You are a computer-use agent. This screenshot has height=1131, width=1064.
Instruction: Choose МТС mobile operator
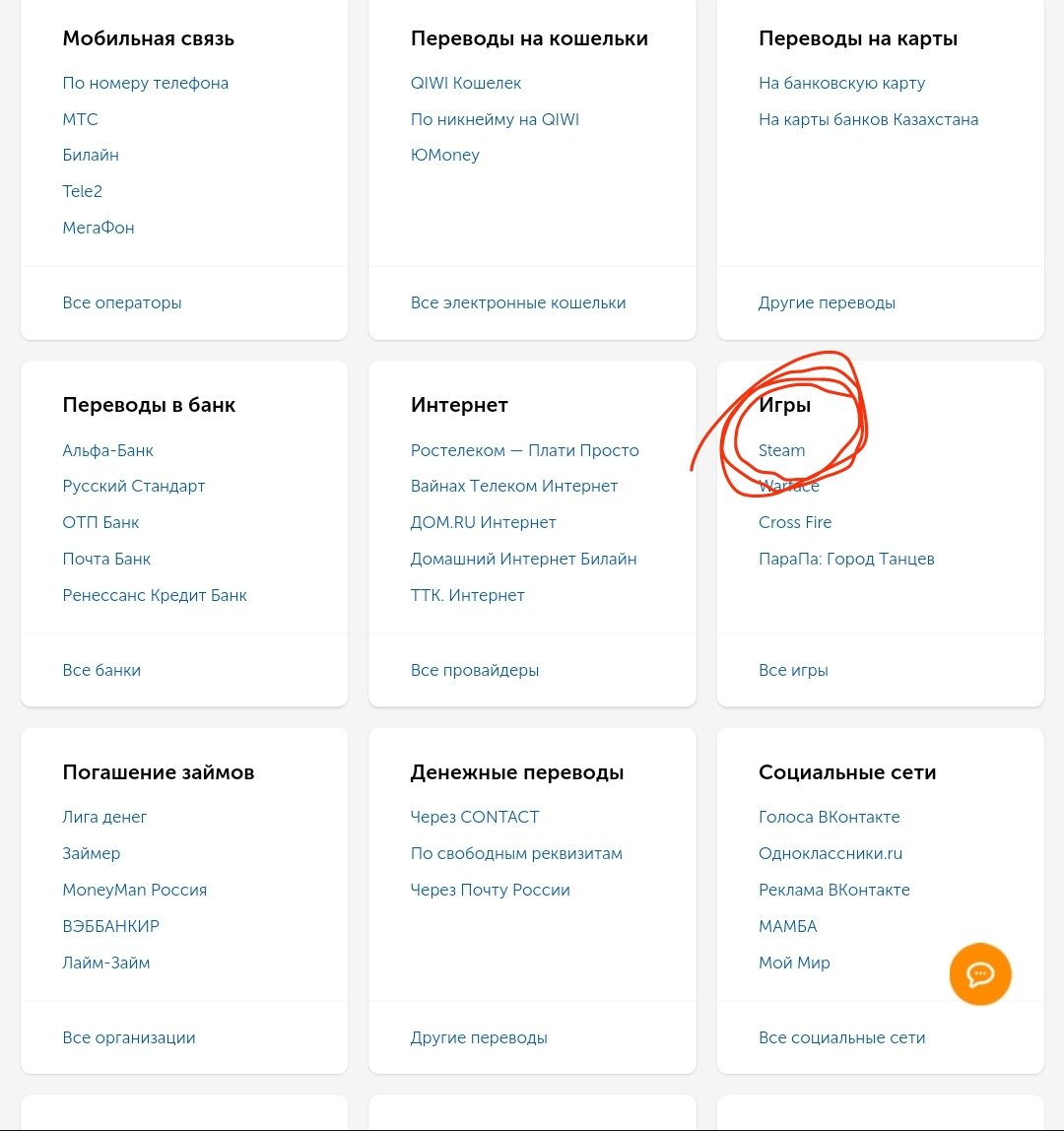tap(80, 119)
